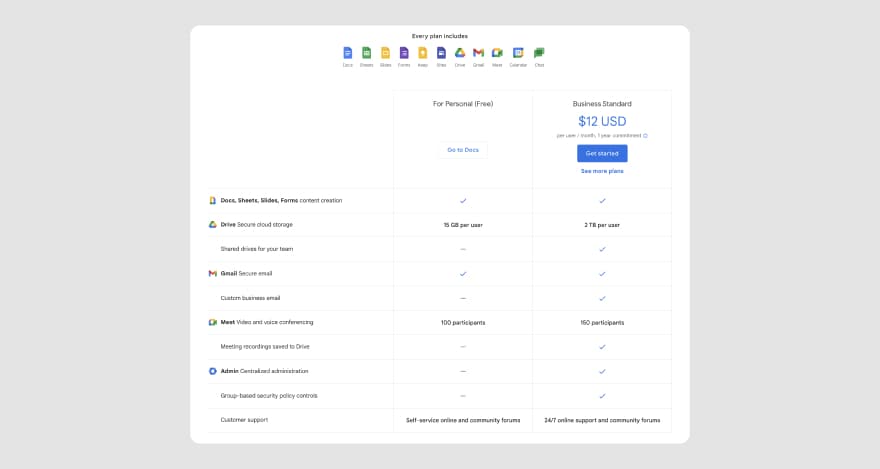This screenshot has width=880, height=469.
Task: Click the Sites icon in app row
Action: [441, 53]
